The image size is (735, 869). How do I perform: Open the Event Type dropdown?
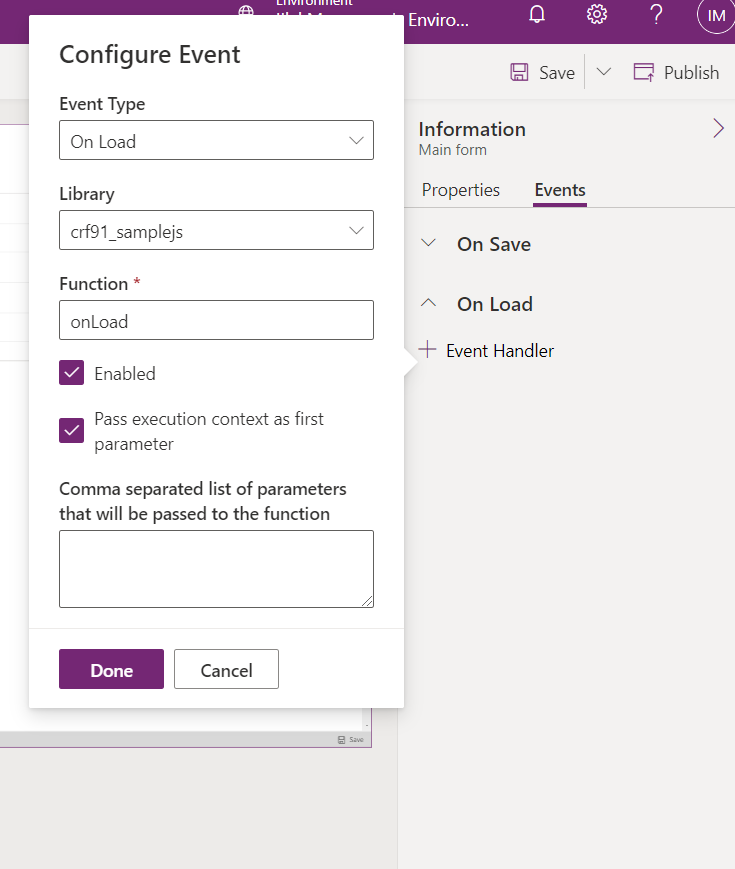[216, 140]
